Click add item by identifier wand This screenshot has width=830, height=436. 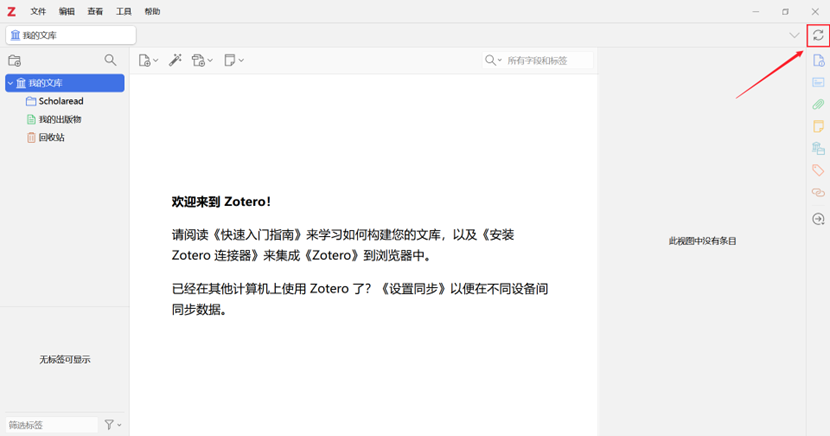[x=175, y=60]
